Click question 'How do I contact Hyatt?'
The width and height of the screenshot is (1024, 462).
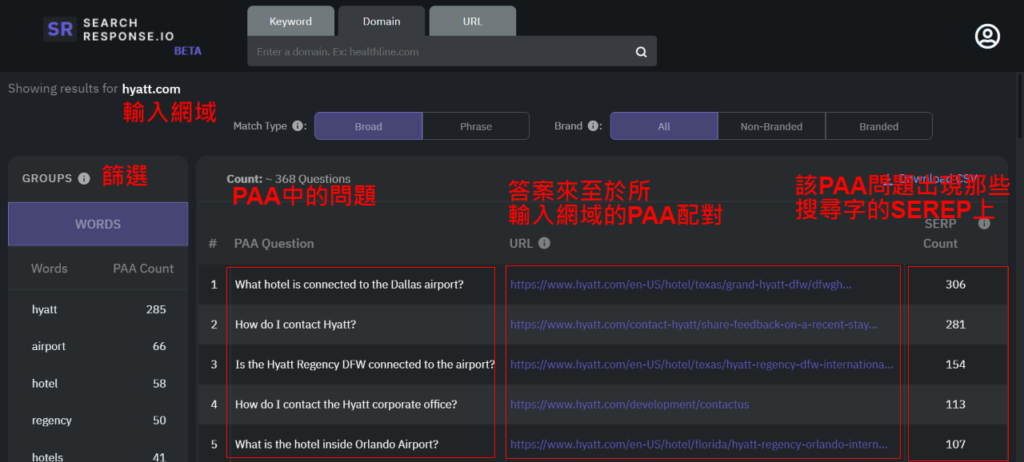(295, 325)
